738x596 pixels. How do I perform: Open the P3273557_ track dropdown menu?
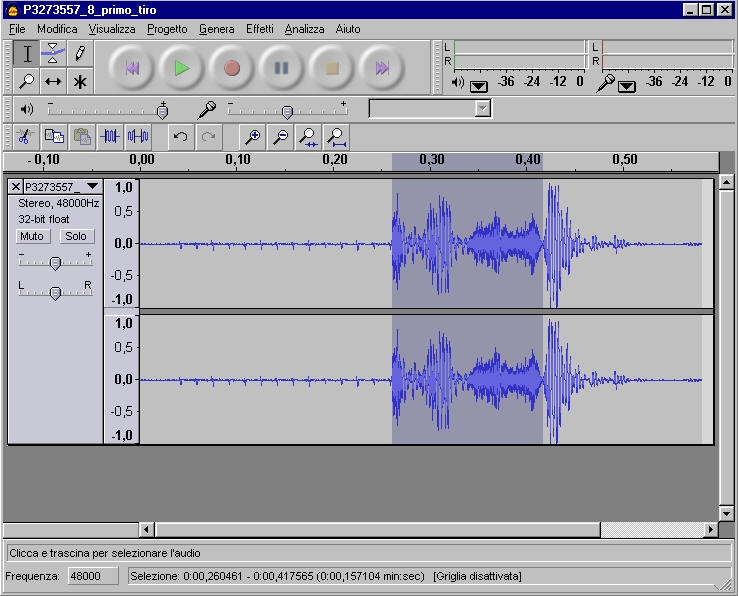point(92,186)
